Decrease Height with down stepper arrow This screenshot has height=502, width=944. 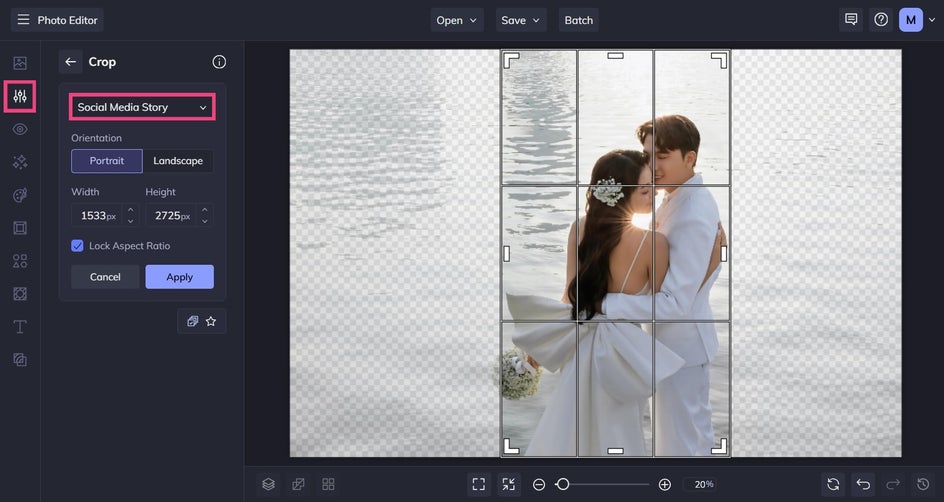(x=205, y=221)
